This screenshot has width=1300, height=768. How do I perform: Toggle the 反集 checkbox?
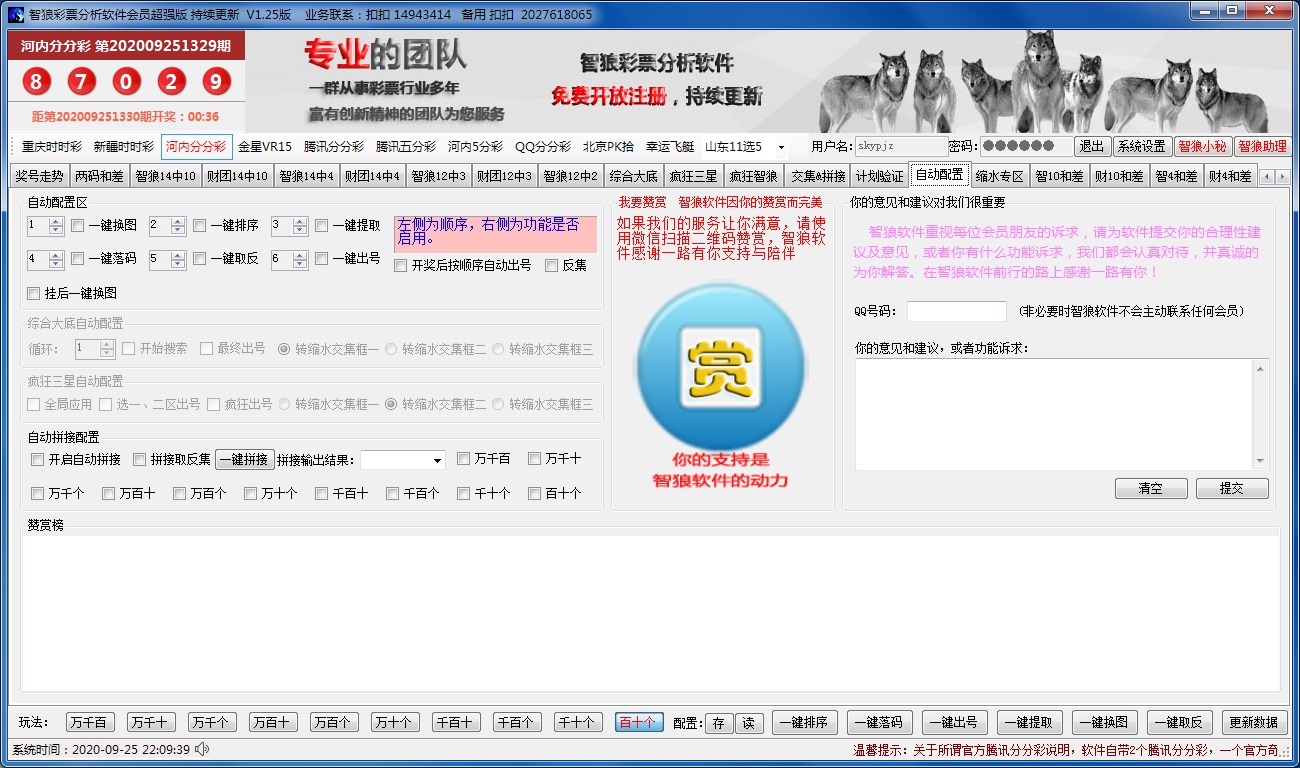[x=552, y=266]
